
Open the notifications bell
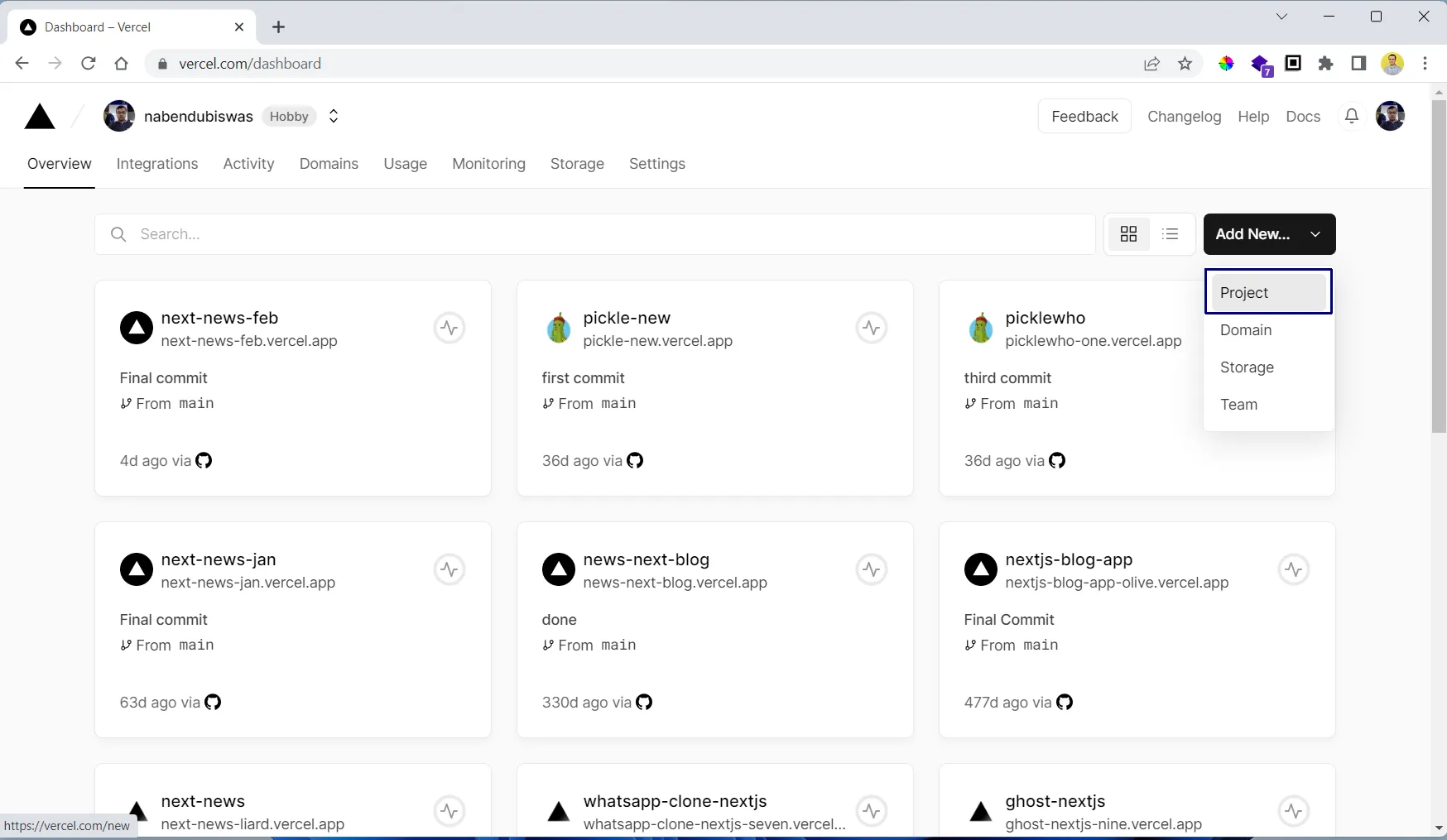click(1351, 117)
